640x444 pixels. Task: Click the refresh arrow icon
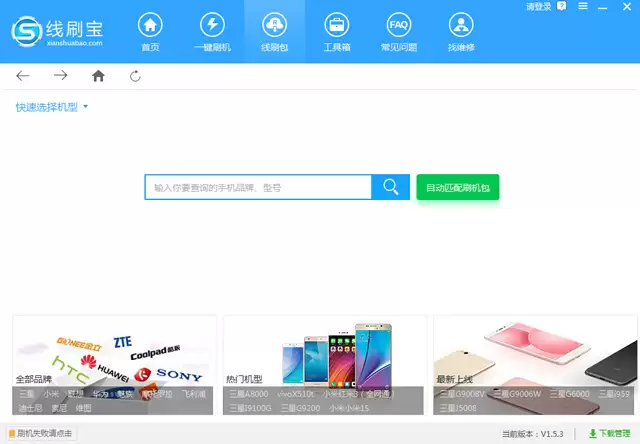pos(136,76)
